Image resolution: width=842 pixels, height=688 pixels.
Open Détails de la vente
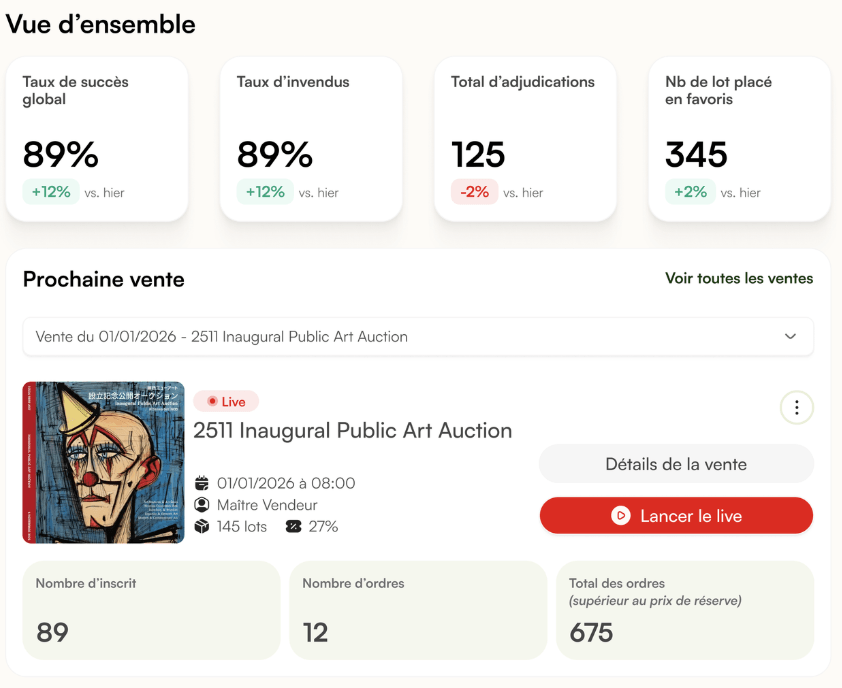click(x=676, y=464)
